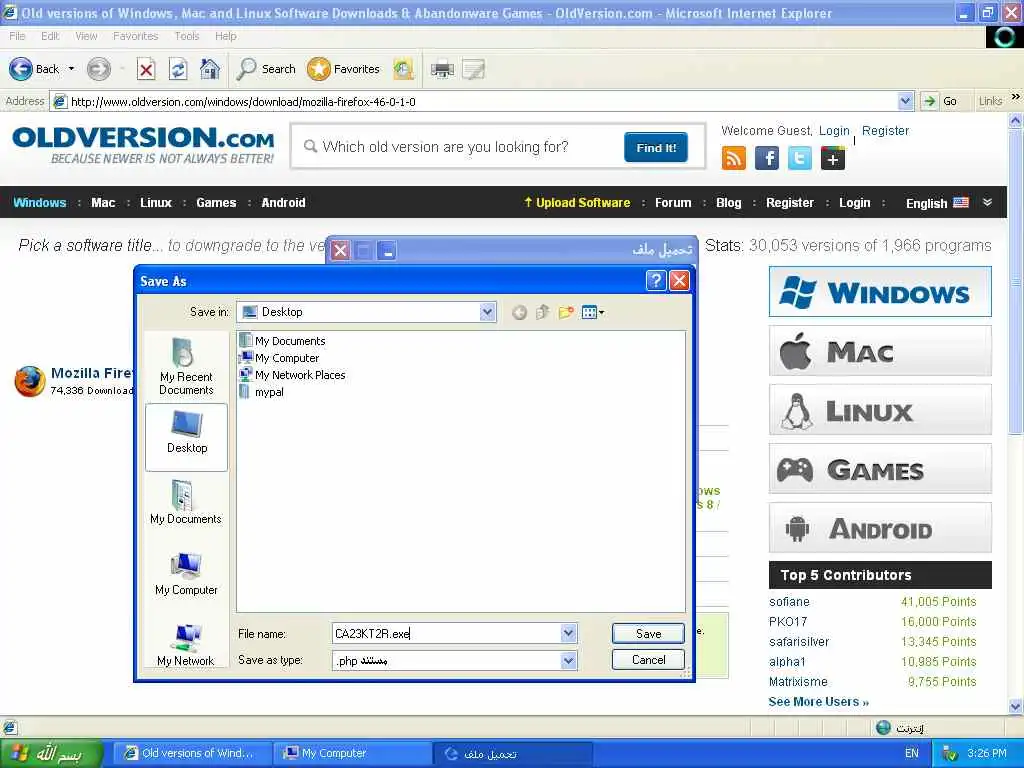1024x768 pixels.
Task: Click the Save button
Action: click(648, 633)
